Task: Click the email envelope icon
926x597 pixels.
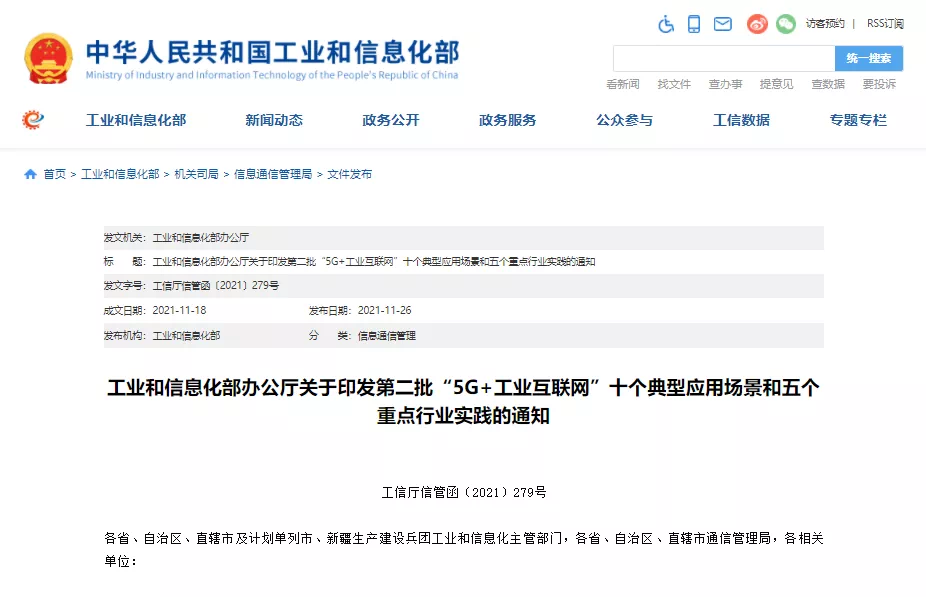Action: pos(723,24)
